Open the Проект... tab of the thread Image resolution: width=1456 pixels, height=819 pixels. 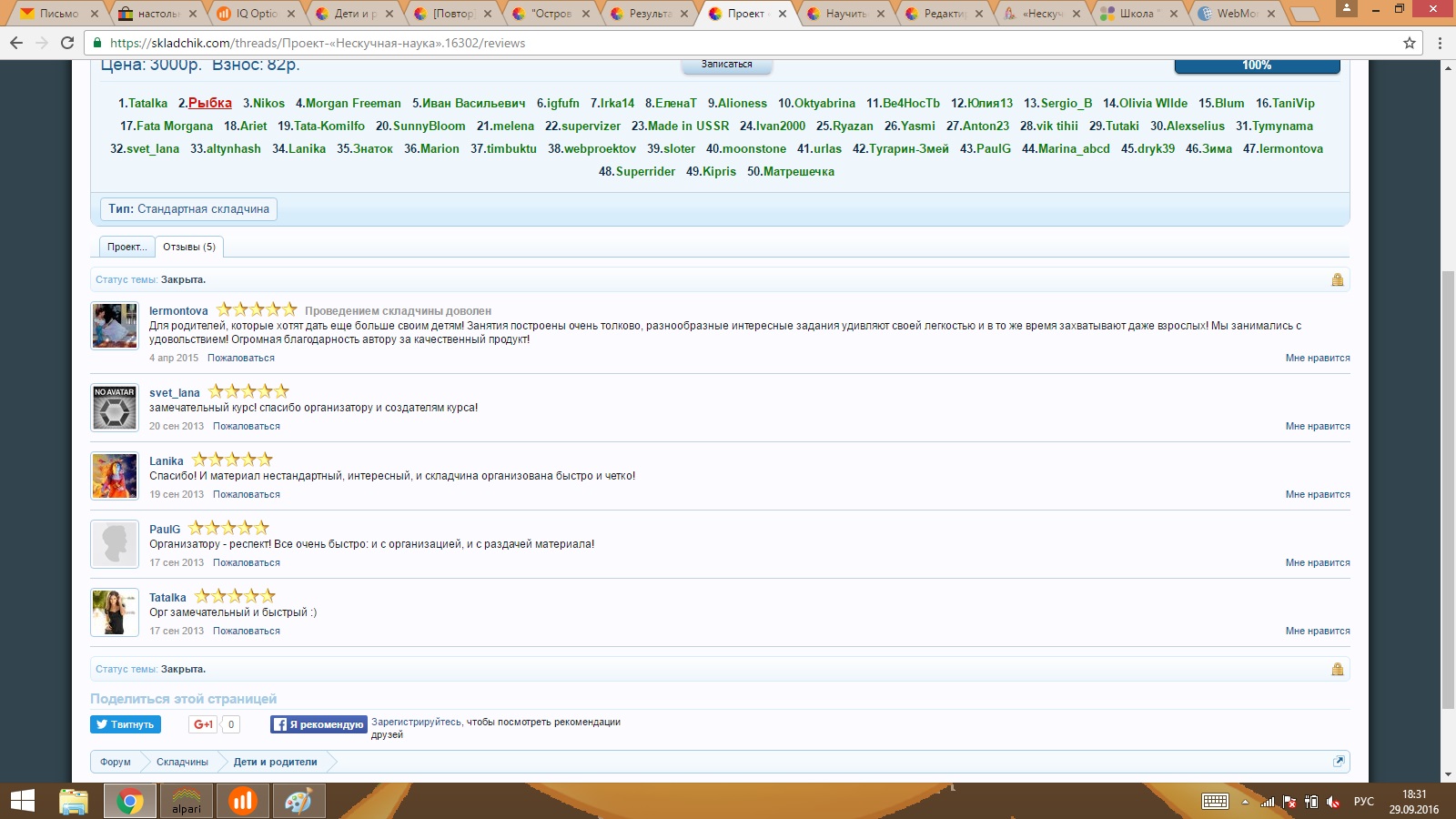126,247
